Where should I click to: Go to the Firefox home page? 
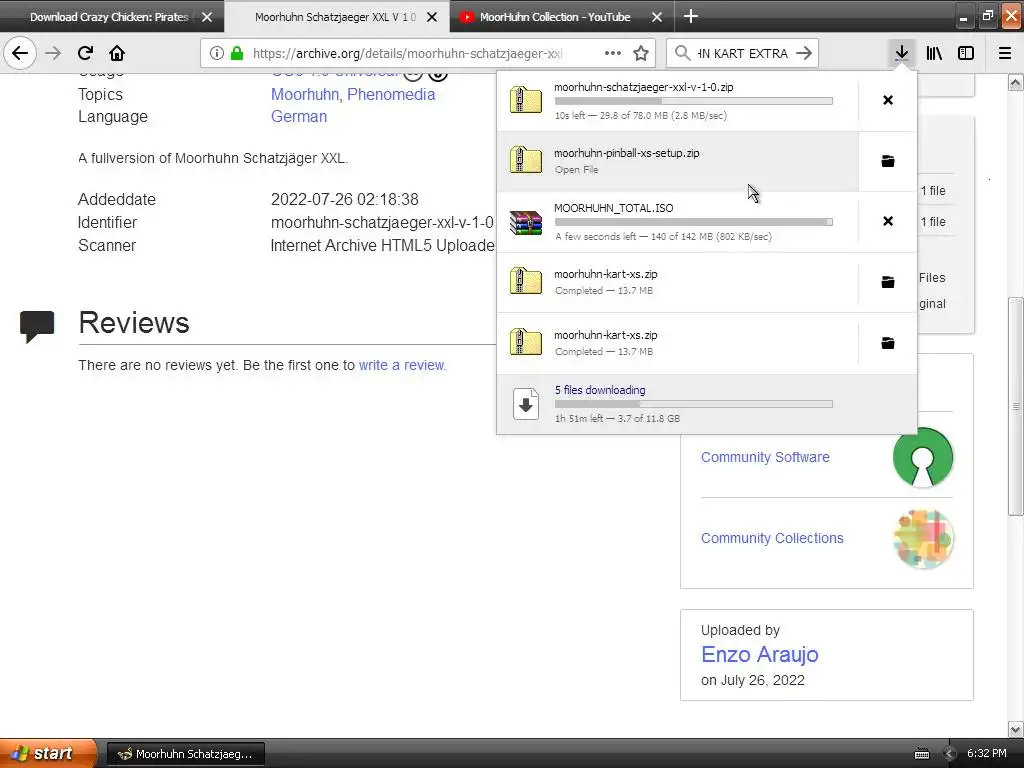click(x=117, y=53)
